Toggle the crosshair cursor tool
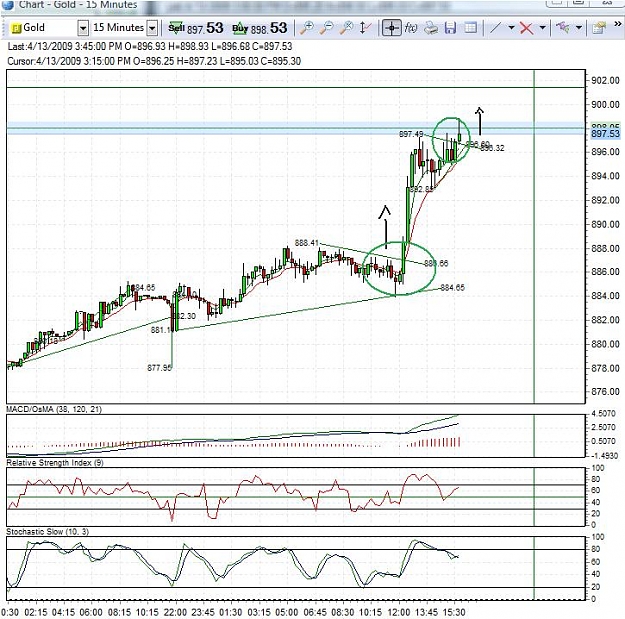This screenshot has width=625, height=619. click(391, 28)
